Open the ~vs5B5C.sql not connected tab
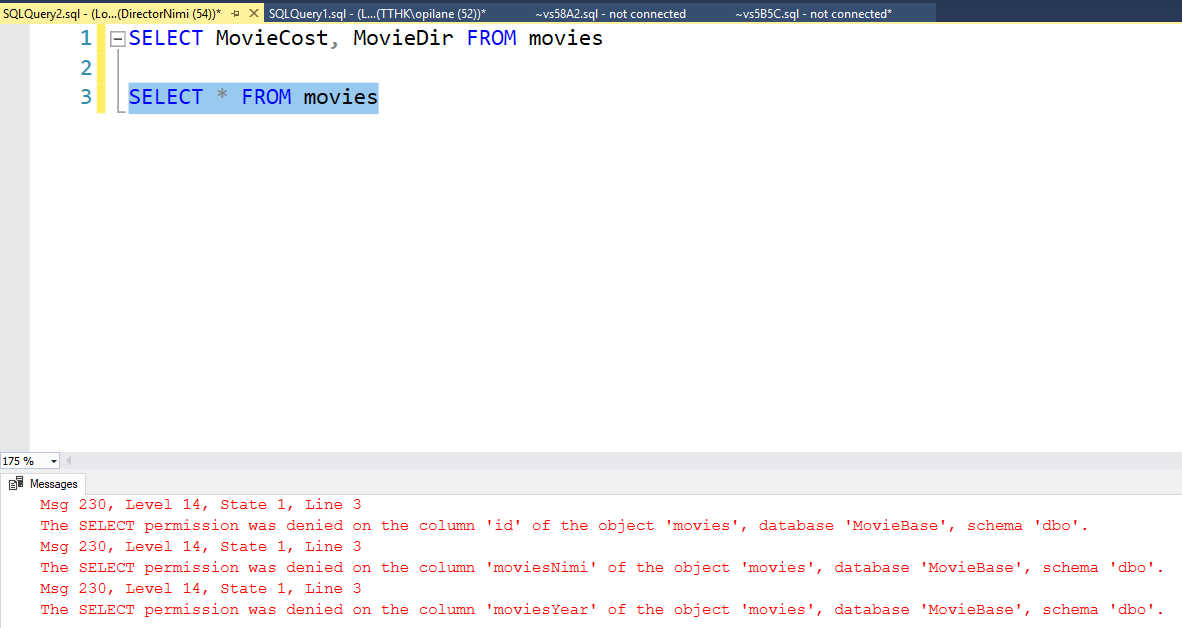1182x628 pixels. (813, 13)
